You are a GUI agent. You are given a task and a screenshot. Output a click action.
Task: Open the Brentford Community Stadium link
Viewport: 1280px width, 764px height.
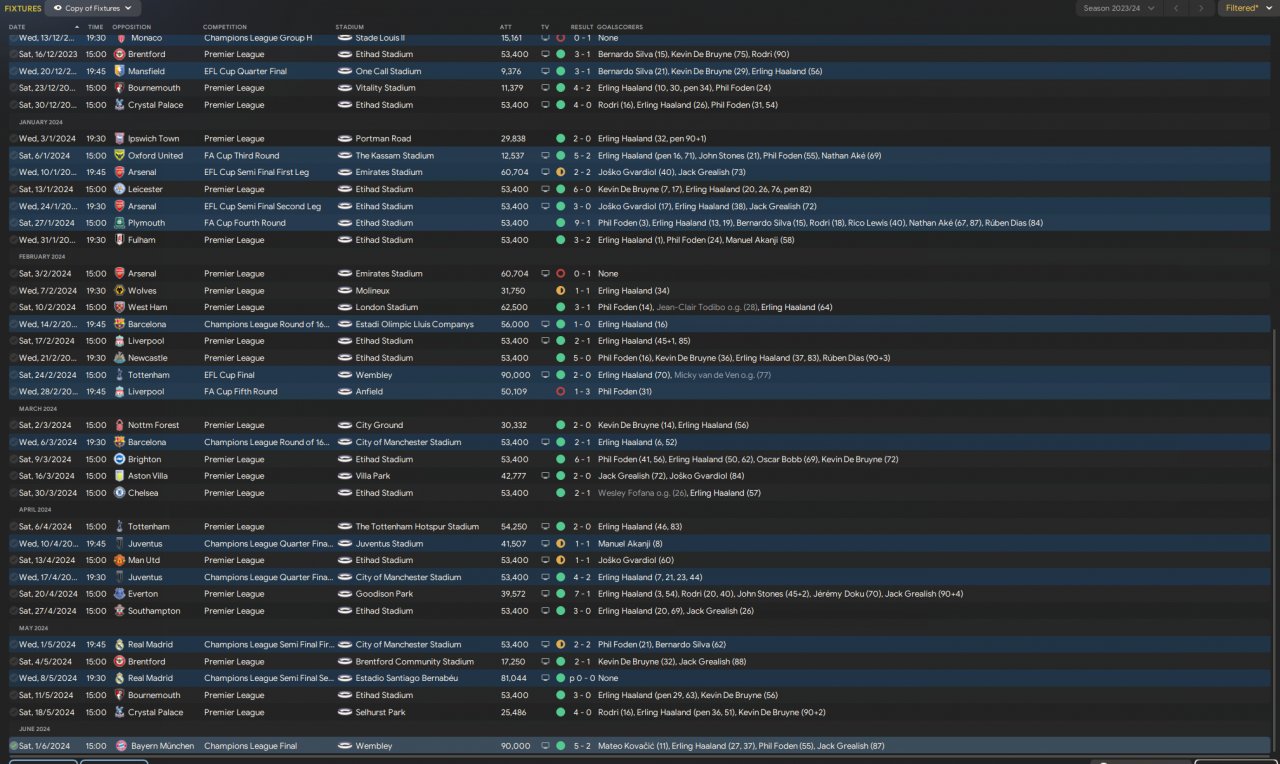415,661
